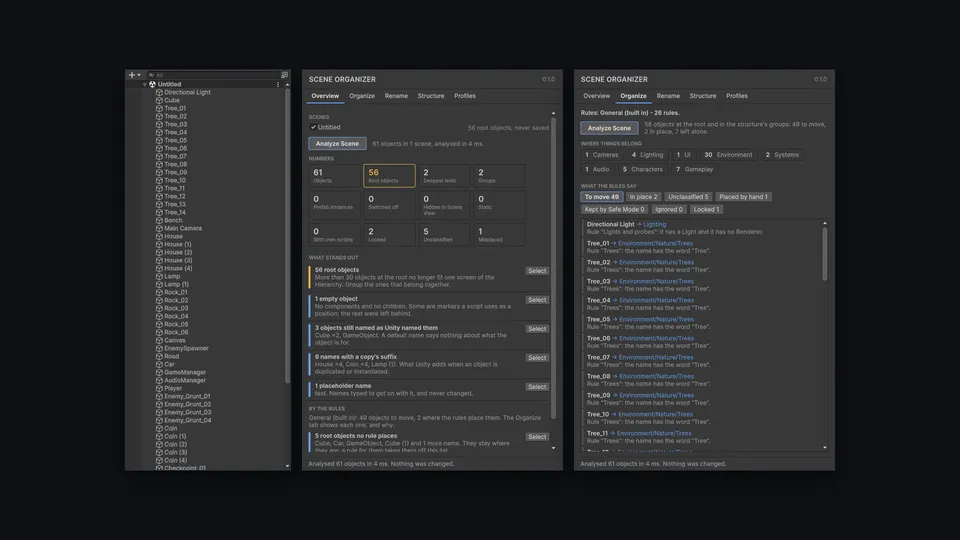960x540 pixels.
Task: Switch to Rename tab in left Scene Organizer
Action: point(396,96)
